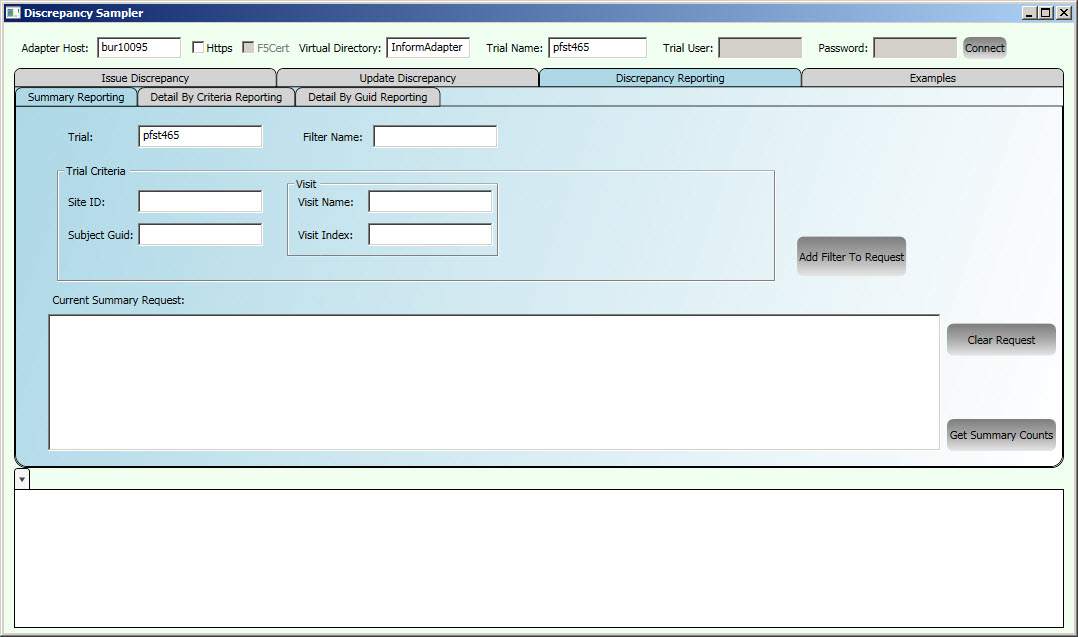Select the Detail By Guid Reporting tab
This screenshot has width=1078, height=637.
pos(367,97)
